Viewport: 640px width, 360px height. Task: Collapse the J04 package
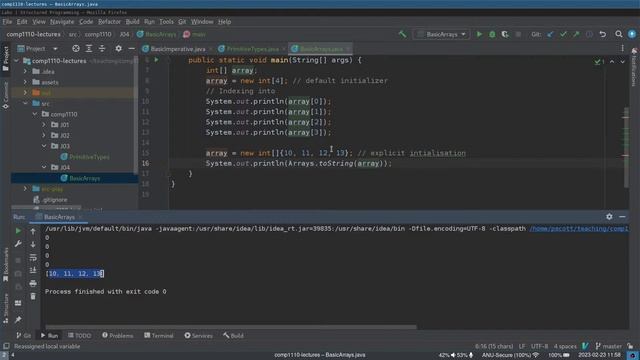pyautogui.click(x=44, y=167)
